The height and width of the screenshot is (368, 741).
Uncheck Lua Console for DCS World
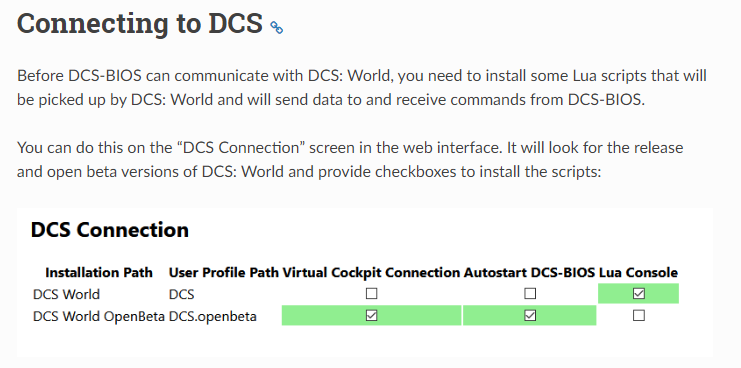click(638, 294)
